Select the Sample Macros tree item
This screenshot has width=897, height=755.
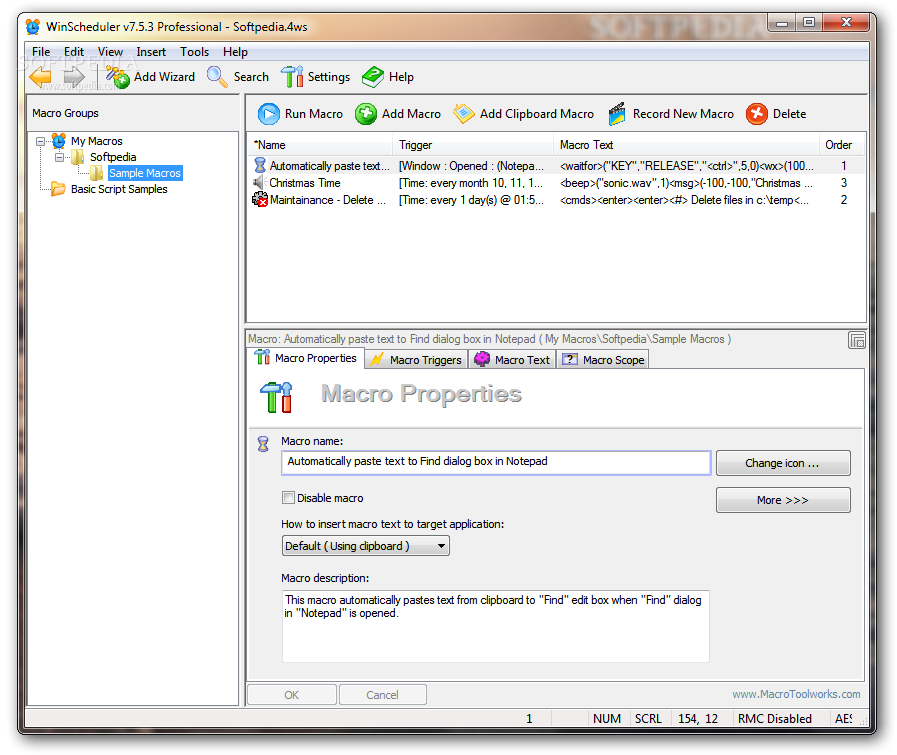point(145,173)
